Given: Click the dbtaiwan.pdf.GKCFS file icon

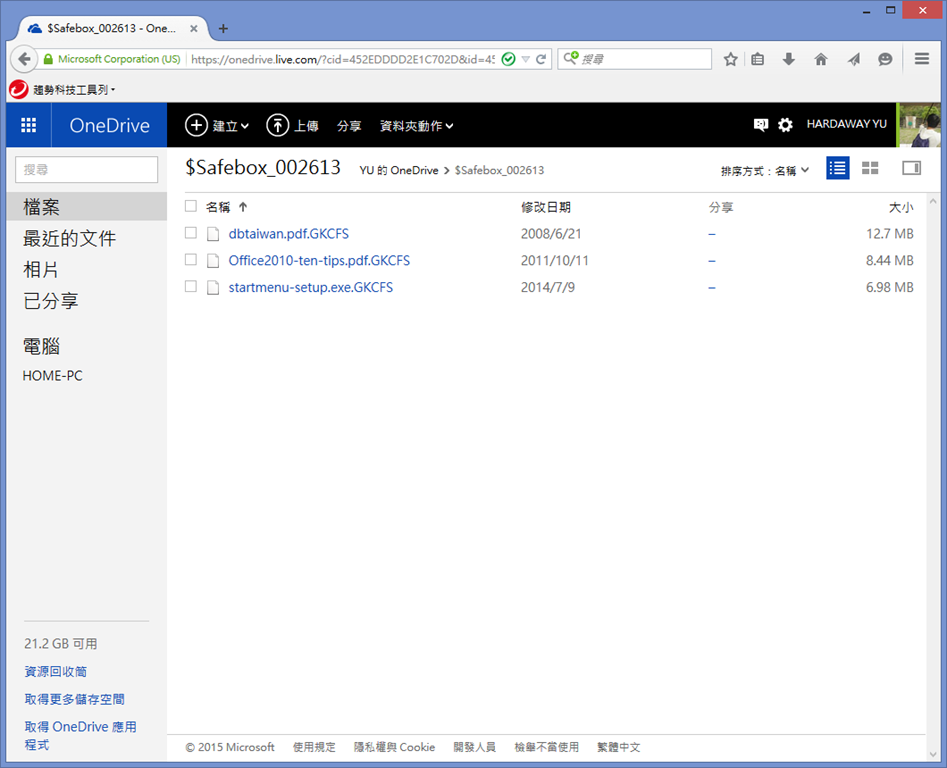Looking at the screenshot, I should 213,234.
